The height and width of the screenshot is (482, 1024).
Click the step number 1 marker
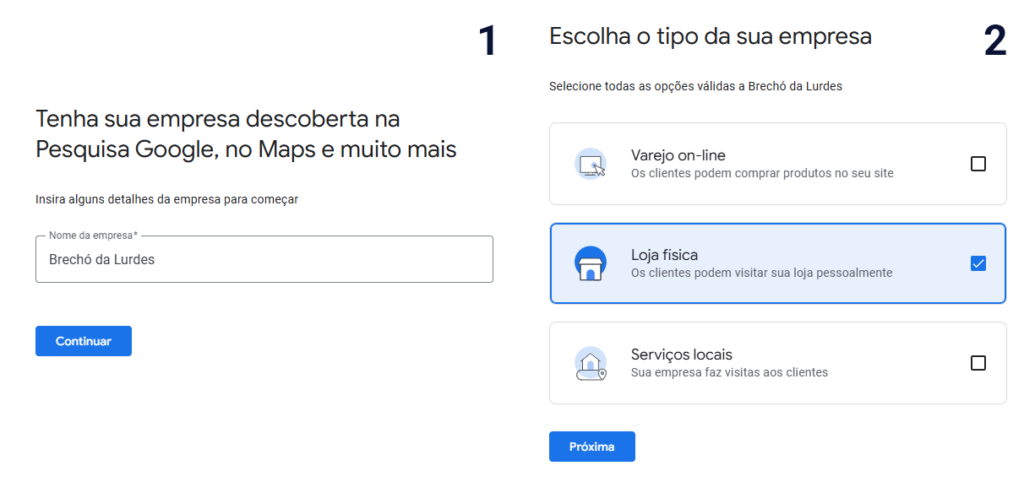pos(487,41)
